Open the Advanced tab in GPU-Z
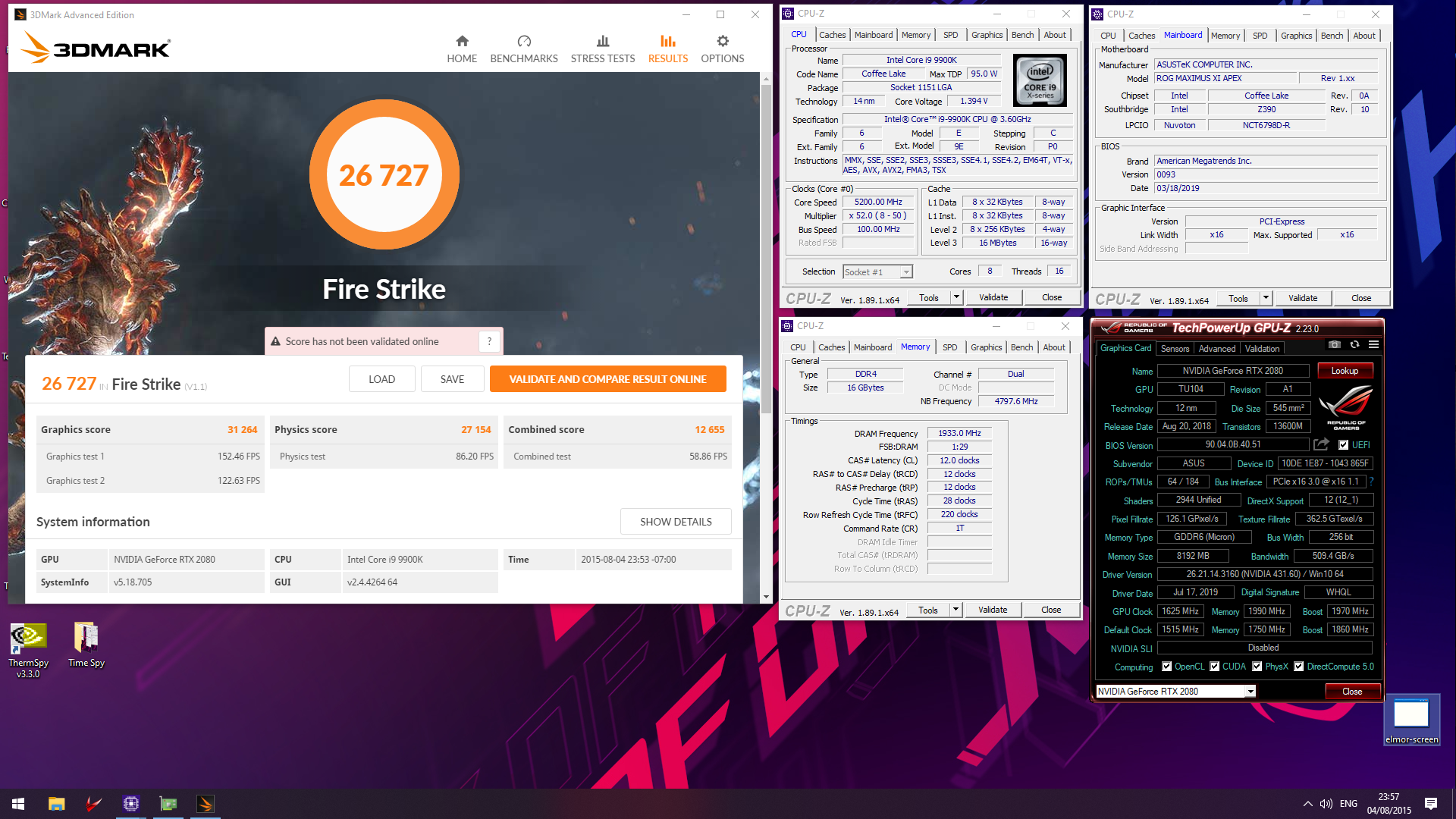 pyautogui.click(x=1217, y=349)
